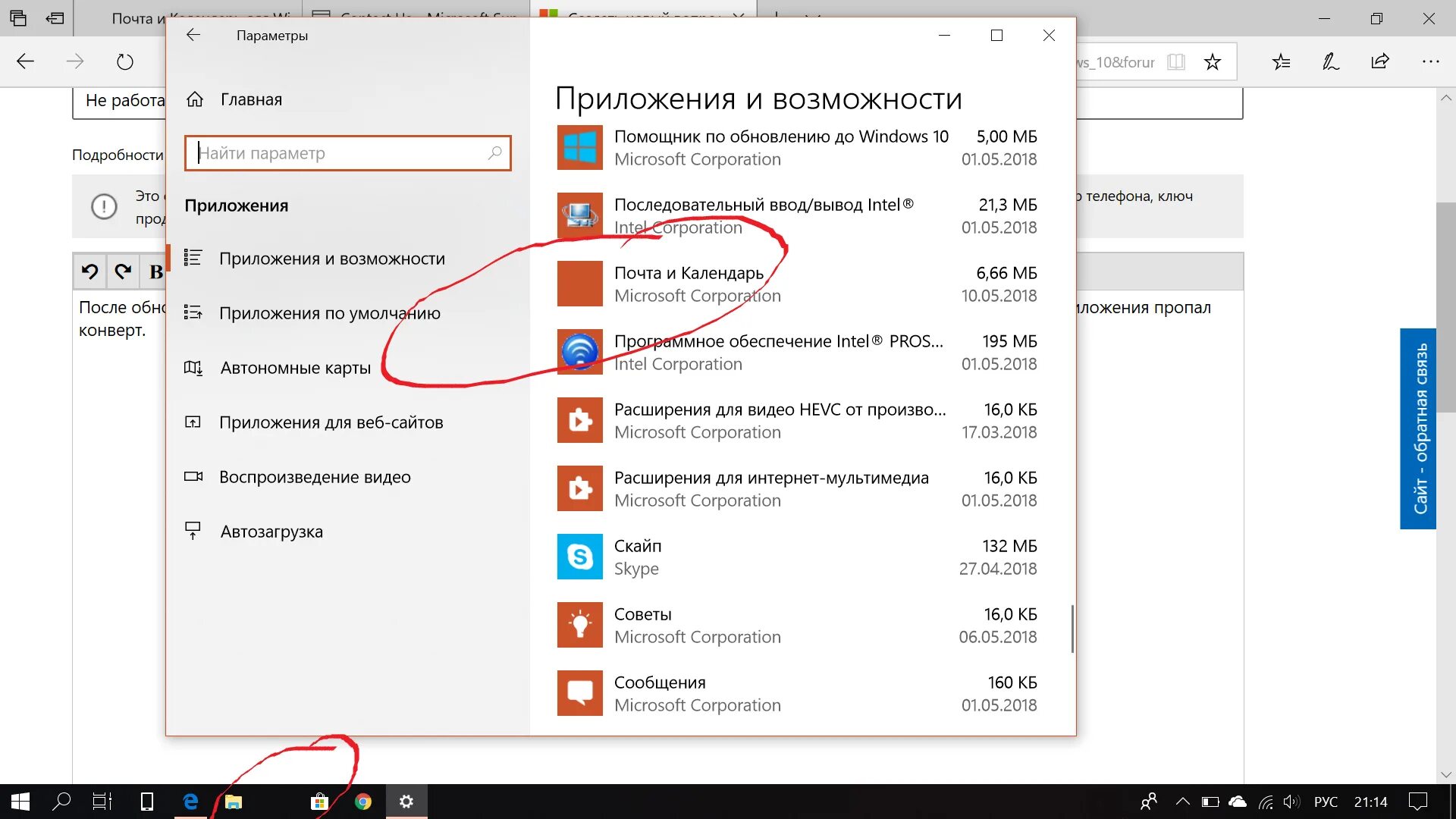Image resolution: width=1456 pixels, height=819 pixels.
Task: Go back in the Settings window
Action: click(193, 35)
